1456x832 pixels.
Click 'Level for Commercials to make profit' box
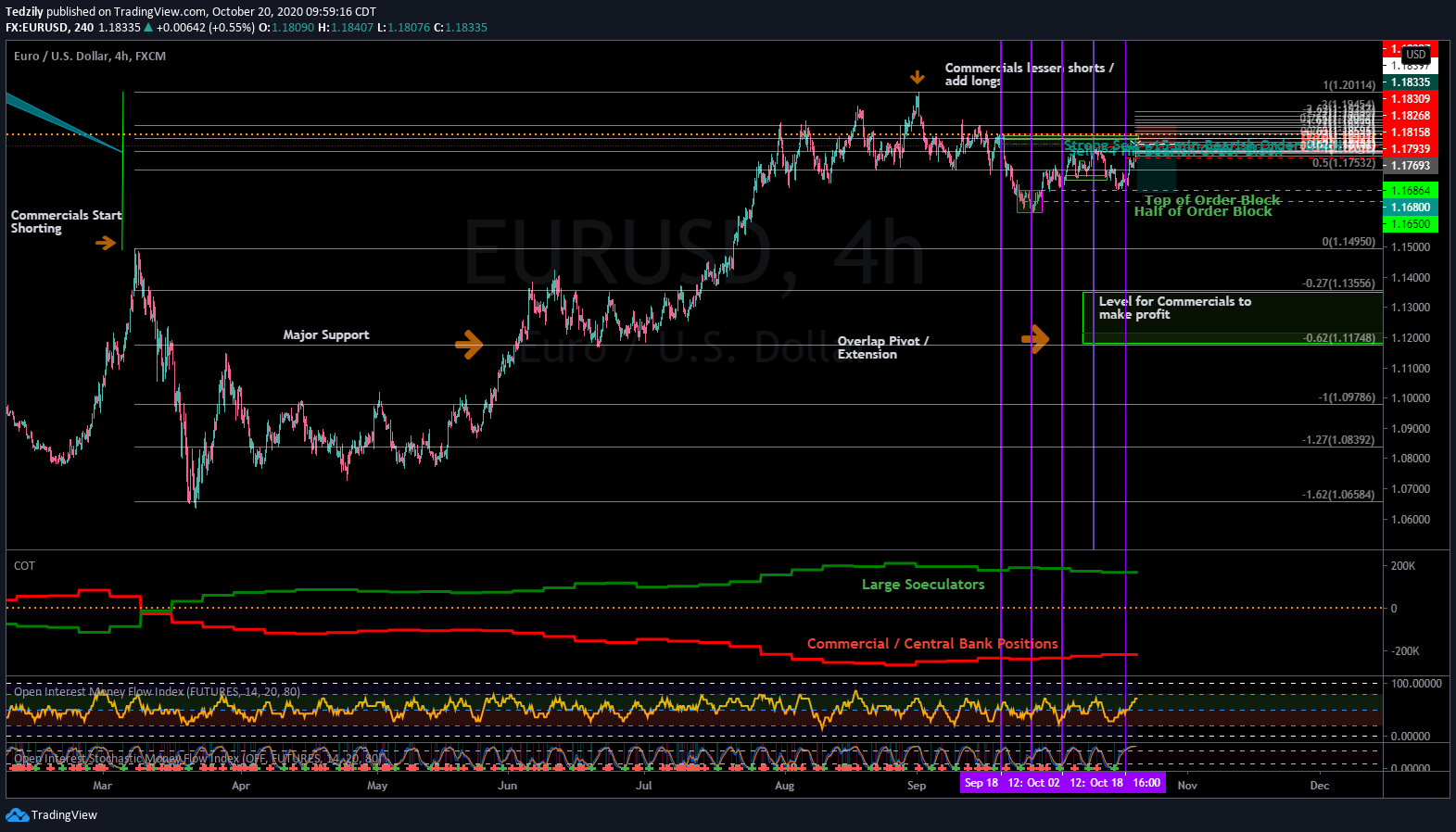(x=1232, y=318)
